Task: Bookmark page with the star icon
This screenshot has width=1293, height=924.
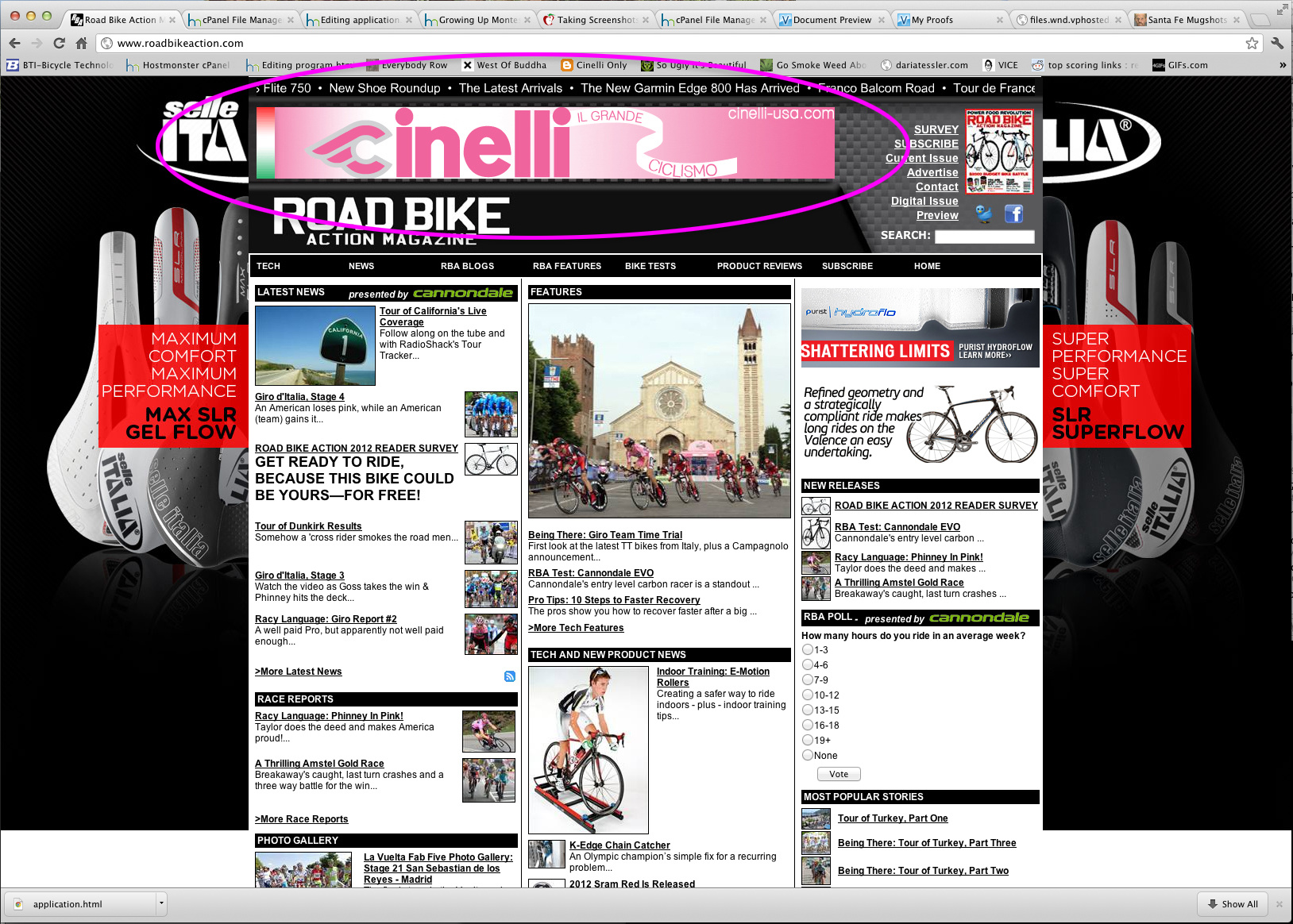Action: (1252, 43)
